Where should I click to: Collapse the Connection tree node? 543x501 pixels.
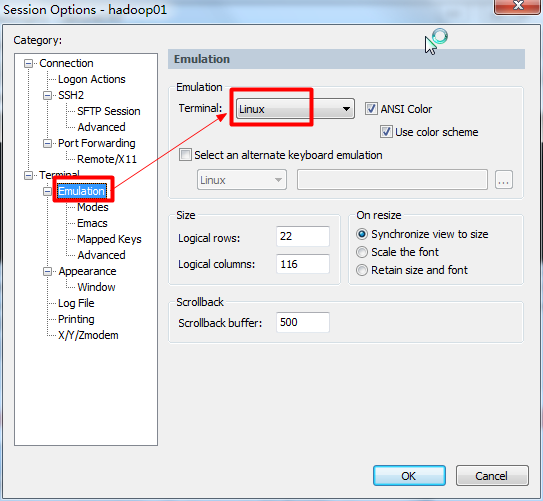[28, 63]
